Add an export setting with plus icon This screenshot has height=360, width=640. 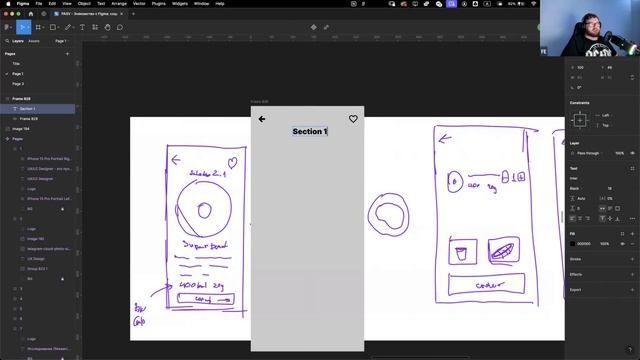click(632, 290)
